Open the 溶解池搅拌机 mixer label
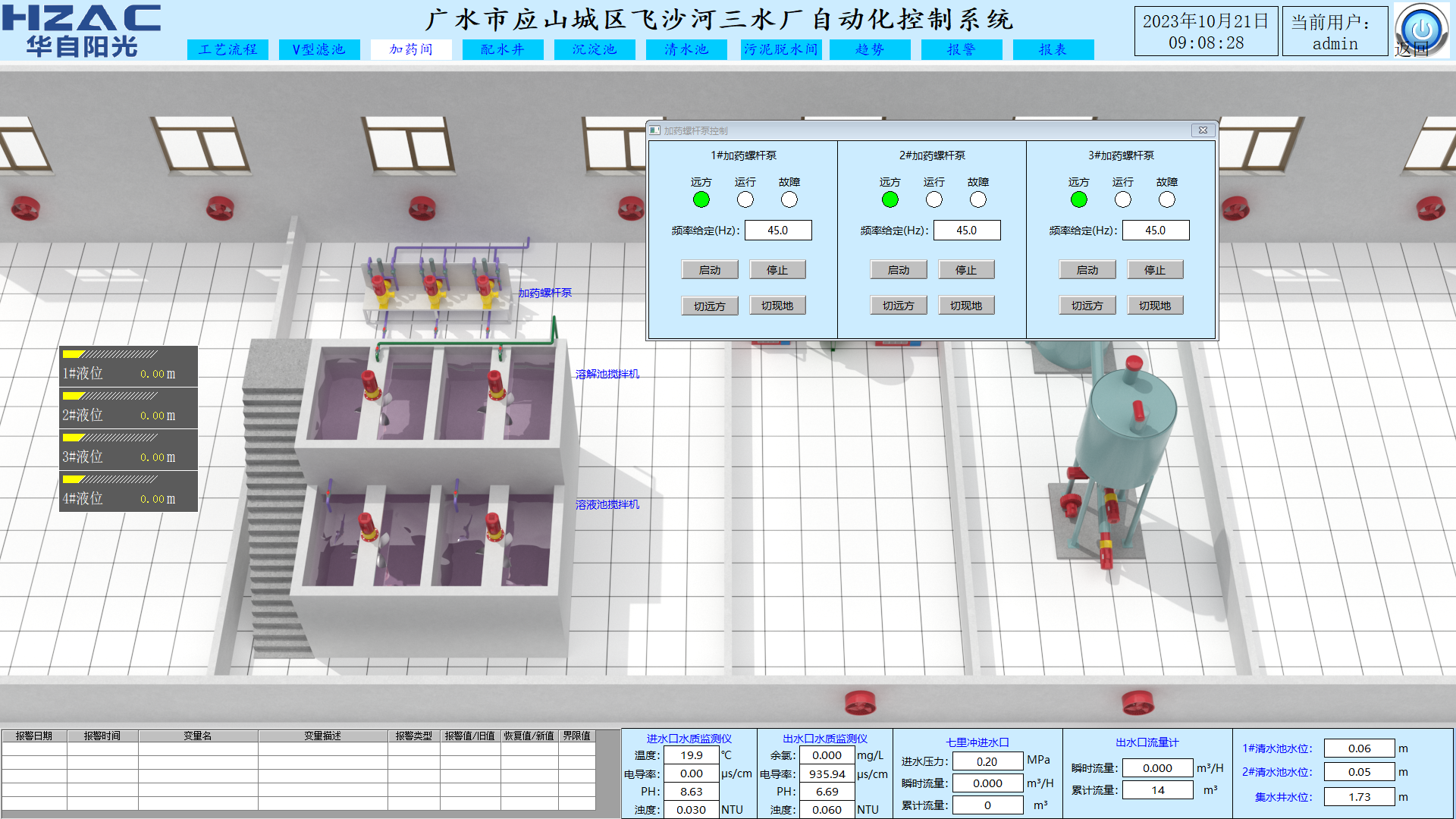The width and height of the screenshot is (1456, 819). [607, 374]
